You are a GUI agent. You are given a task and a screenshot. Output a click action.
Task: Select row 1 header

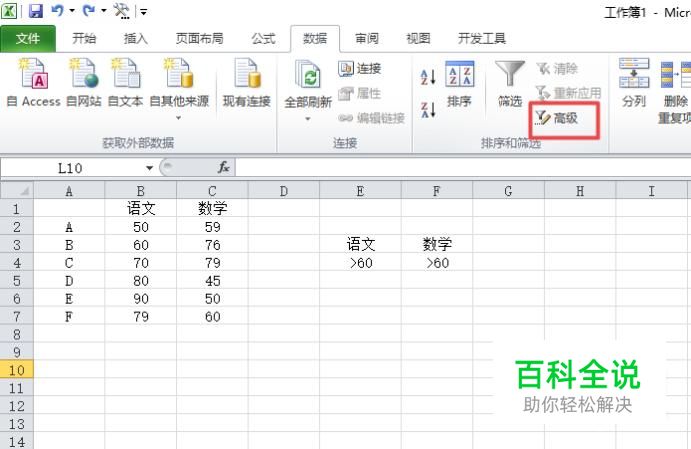pos(17,208)
